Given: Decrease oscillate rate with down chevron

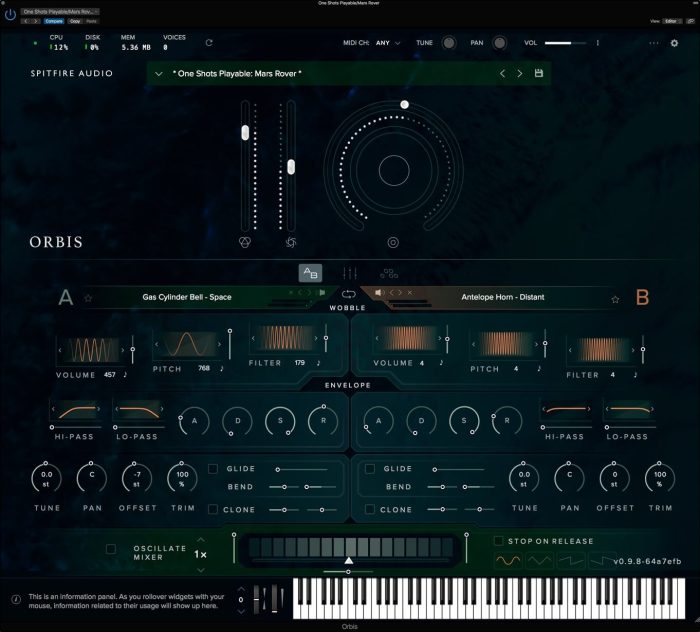Looking at the screenshot, I should click(x=201, y=570).
